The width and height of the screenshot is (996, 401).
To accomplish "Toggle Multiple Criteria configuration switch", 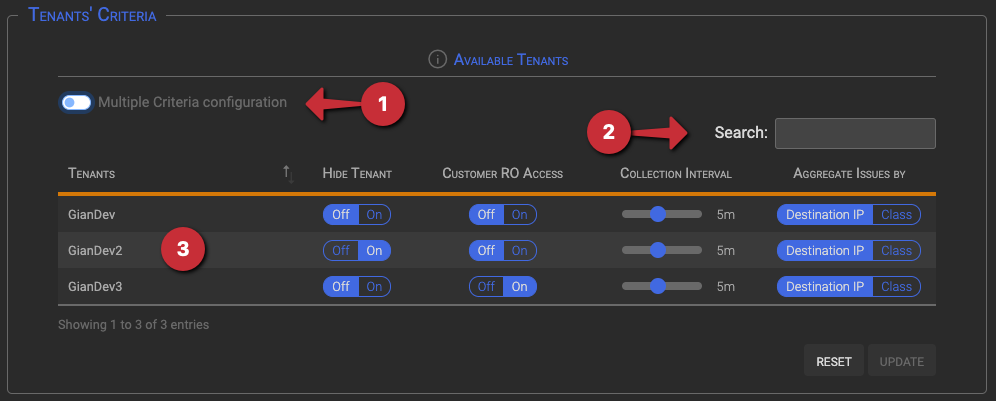I will [77, 102].
